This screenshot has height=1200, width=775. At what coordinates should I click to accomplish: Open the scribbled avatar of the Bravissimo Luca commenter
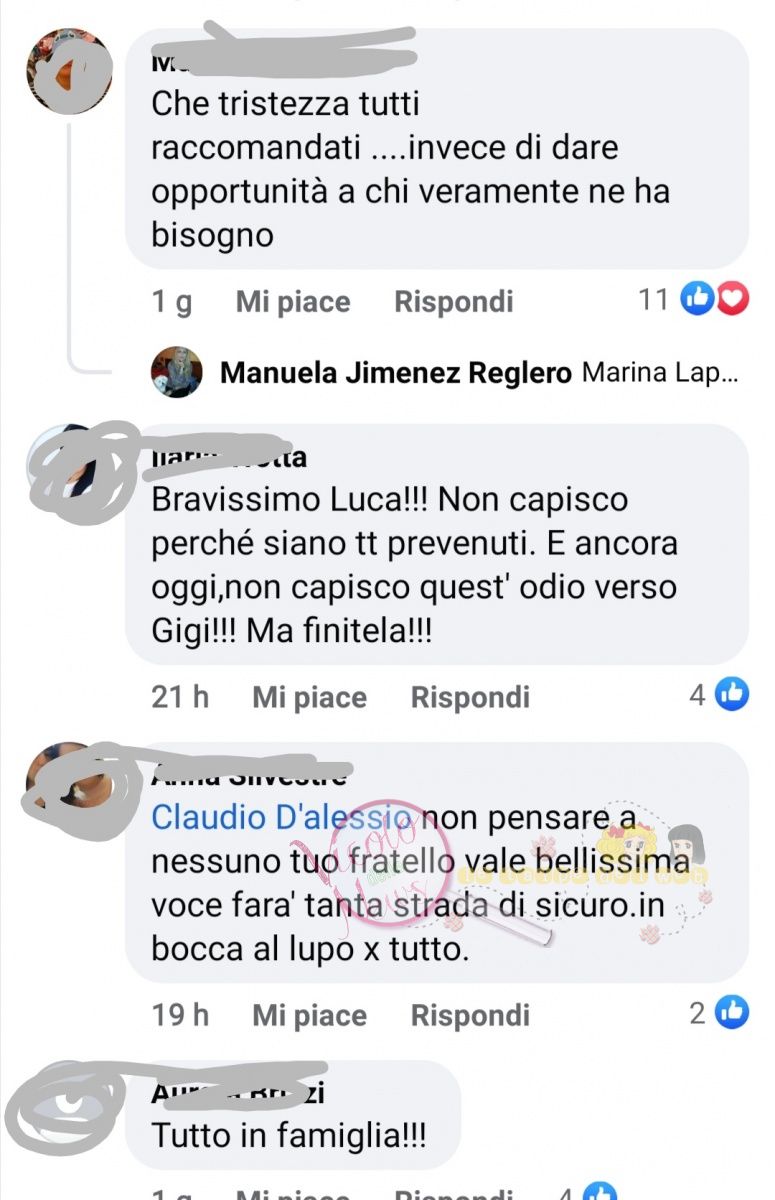click(82, 471)
